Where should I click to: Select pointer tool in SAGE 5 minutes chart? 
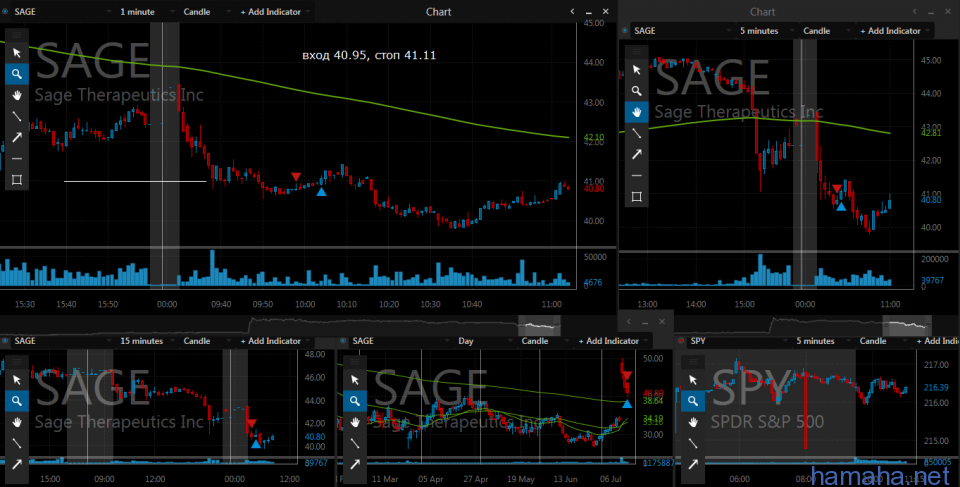click(x=637, y=70)
